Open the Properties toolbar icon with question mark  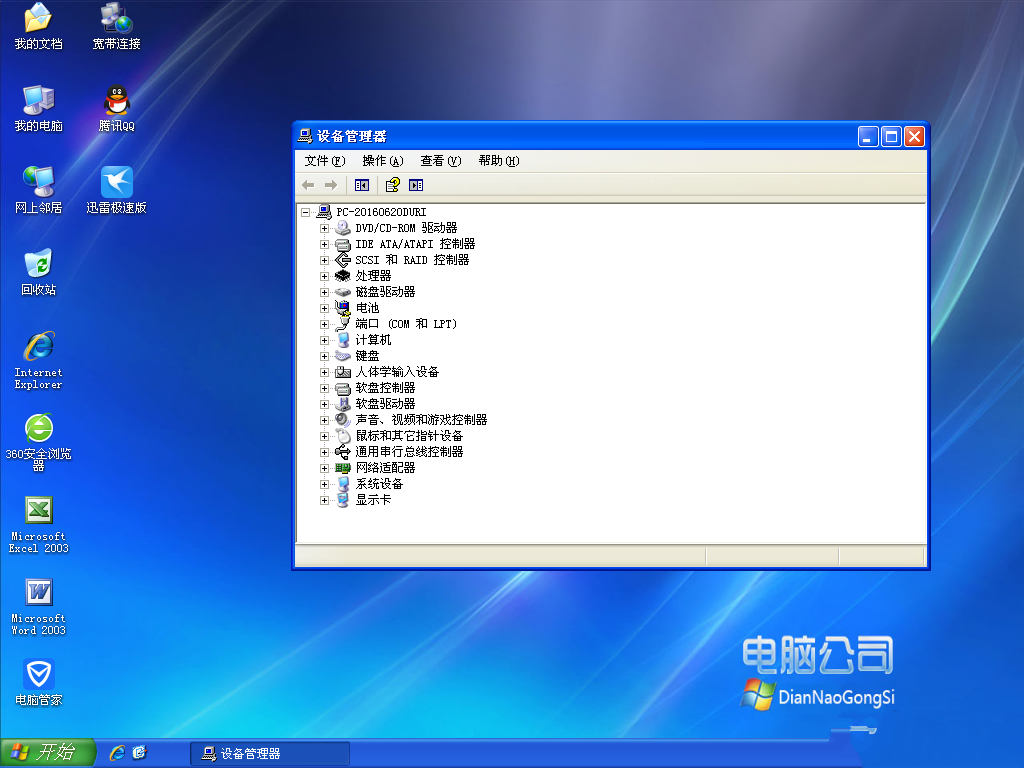coord(392,185)
